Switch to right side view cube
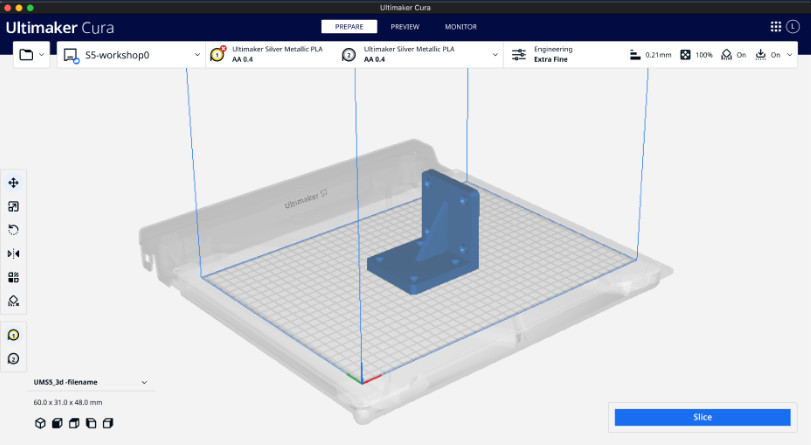Viewport: 811px width, 445px height. 108,423
